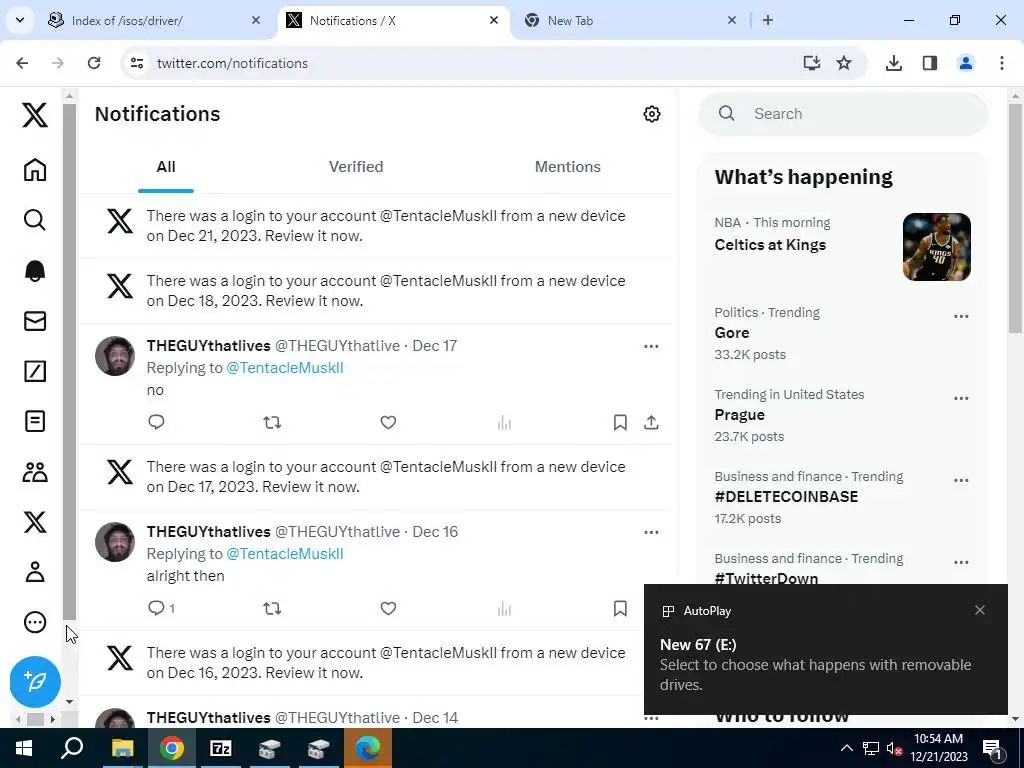The height and width of the screenshot is (768, 1024).
Task: Click the Search input field on X
Action: click(x=842, y=114)
